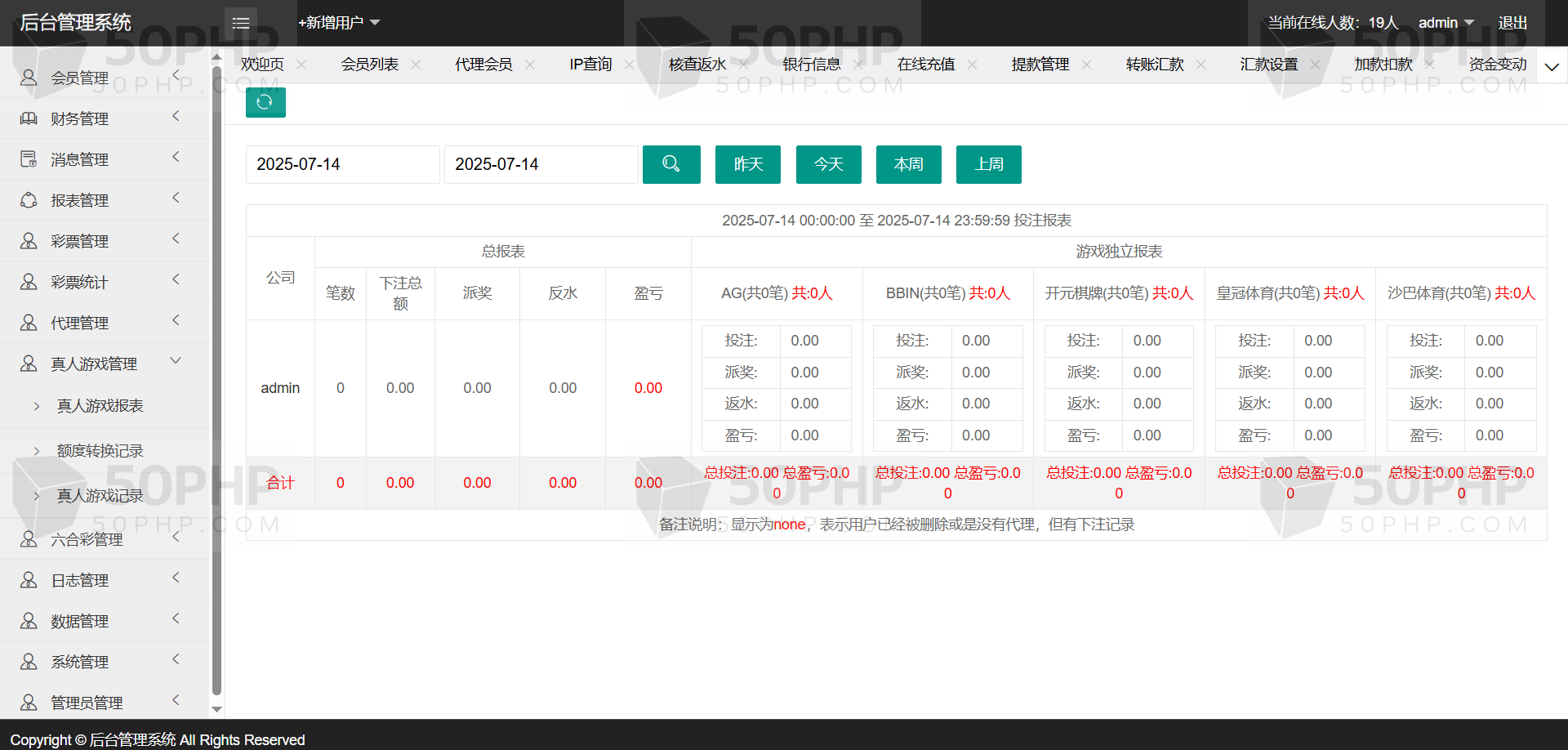This screenshot has height=750, width=1568.
Task: Click the green refresh icon button
Action: click(265, 102)
